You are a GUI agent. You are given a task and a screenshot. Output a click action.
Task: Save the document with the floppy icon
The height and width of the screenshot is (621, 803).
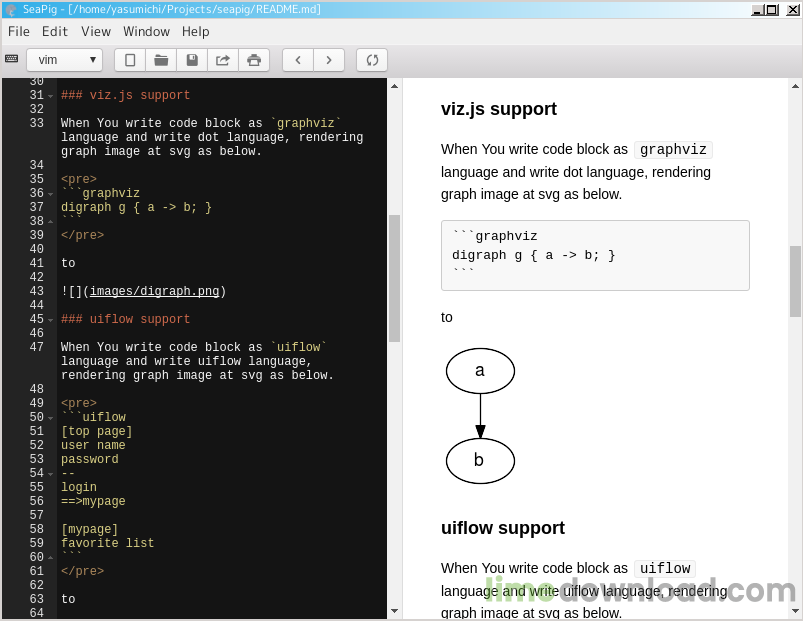click(192, 60)
